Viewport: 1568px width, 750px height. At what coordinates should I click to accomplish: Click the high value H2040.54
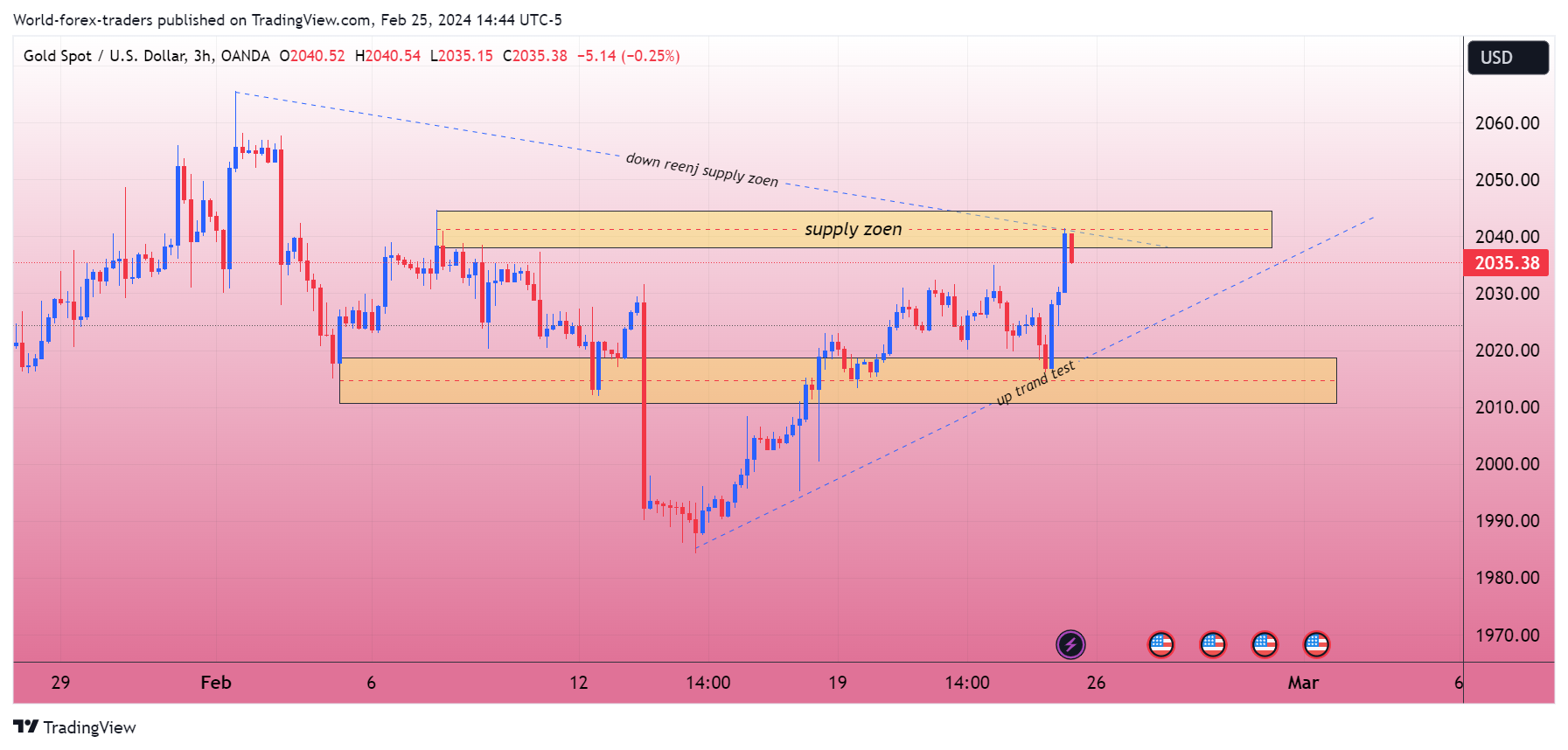(387, 56)
